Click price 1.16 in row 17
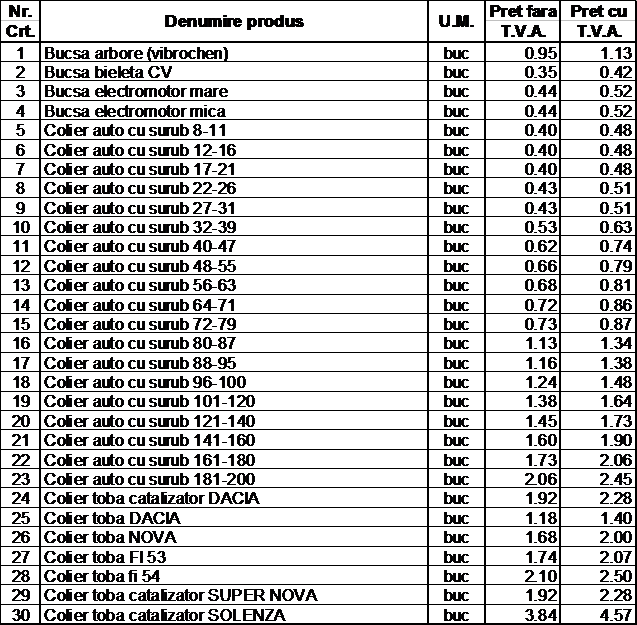 pyautogui.click(x=542, y=363)
